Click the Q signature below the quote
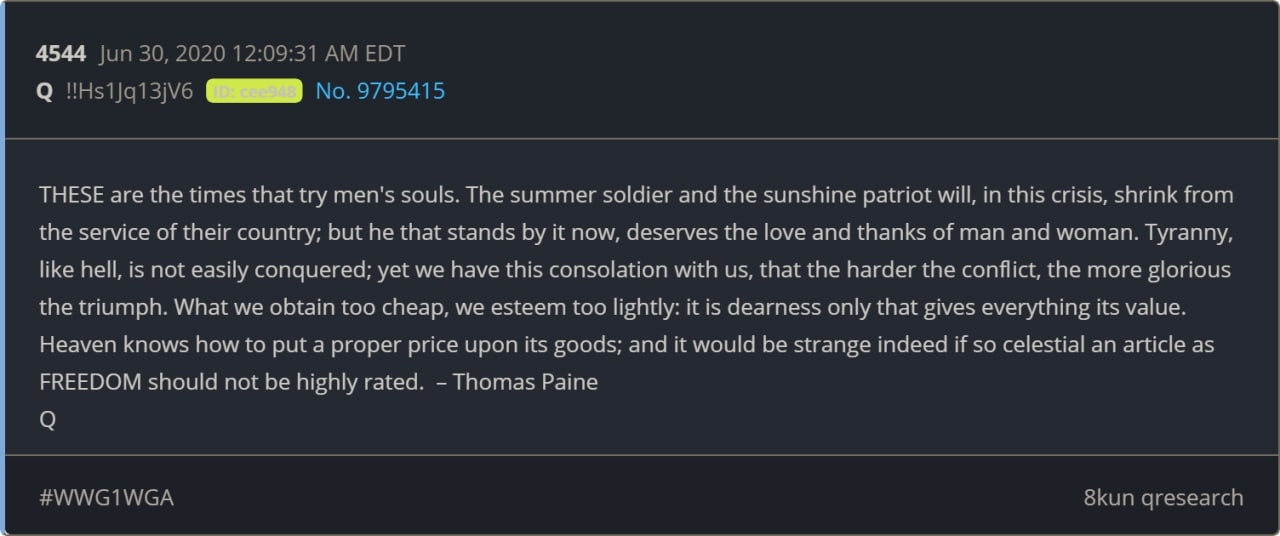The image size is (1280, 536). (x=47, y=420)
